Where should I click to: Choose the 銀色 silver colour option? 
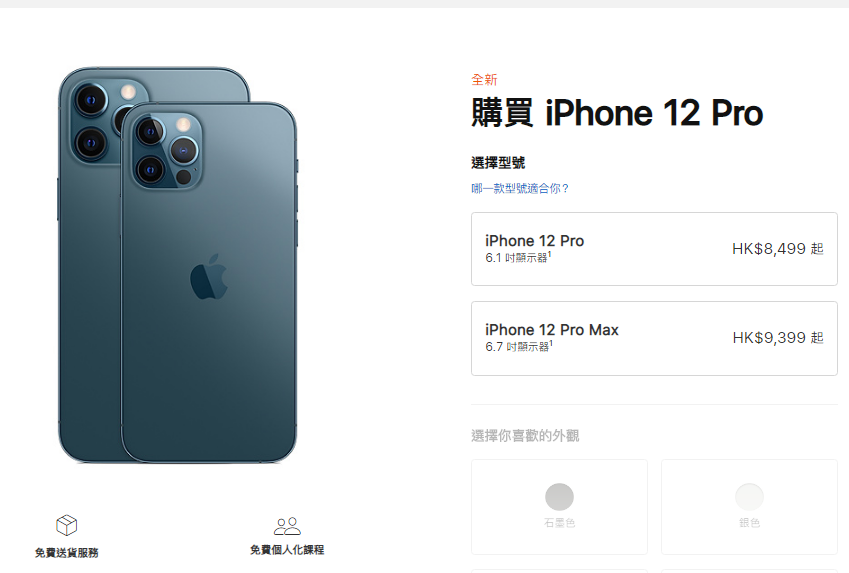click(749, 507)
